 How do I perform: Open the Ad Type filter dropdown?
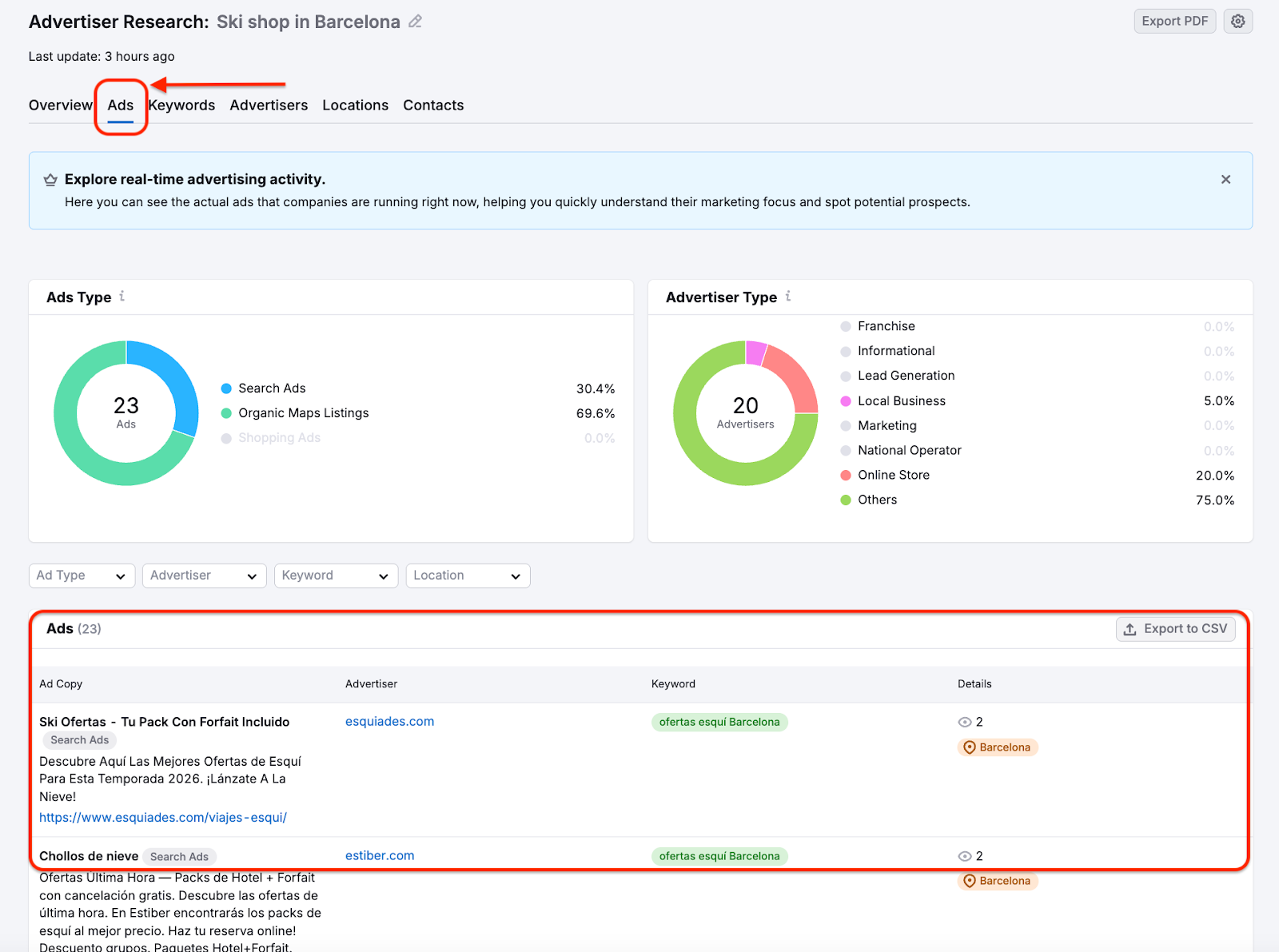tap(81, 575)
